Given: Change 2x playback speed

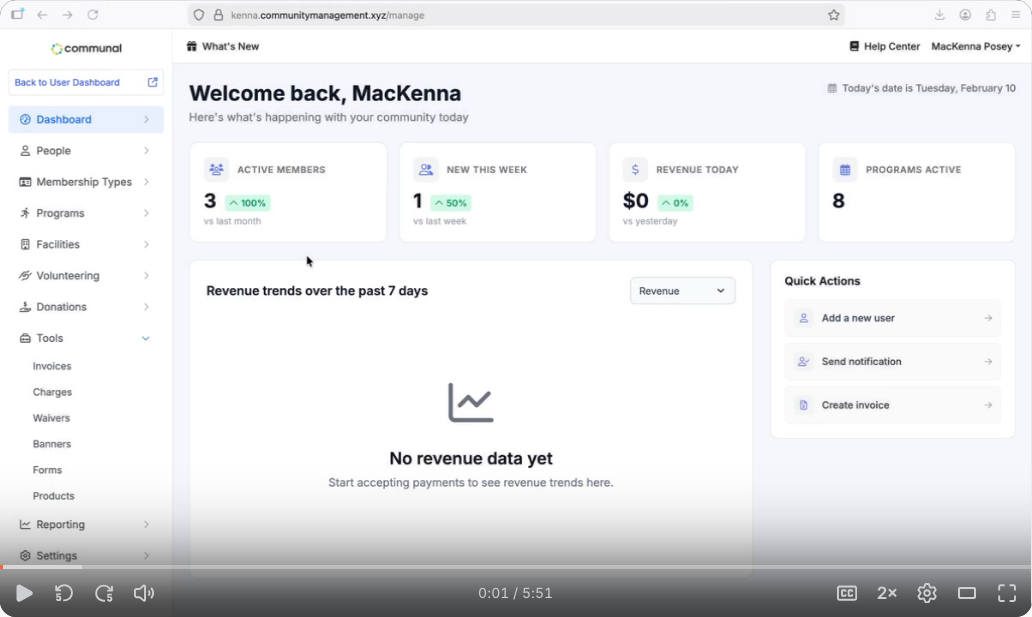Looking at the screenshot, I should click(x=887, y=593).
